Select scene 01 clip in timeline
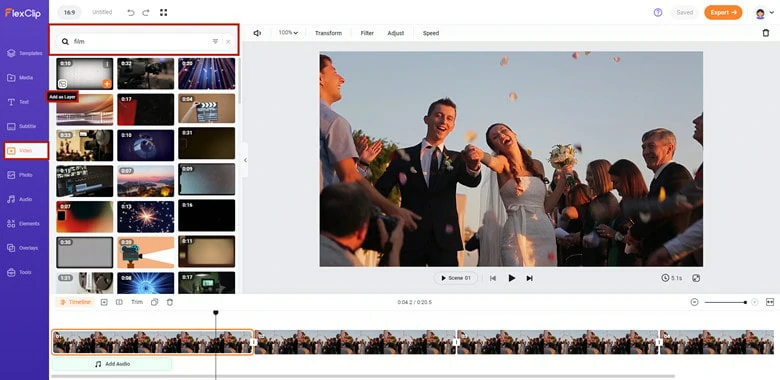 click(x=152, y=342)
